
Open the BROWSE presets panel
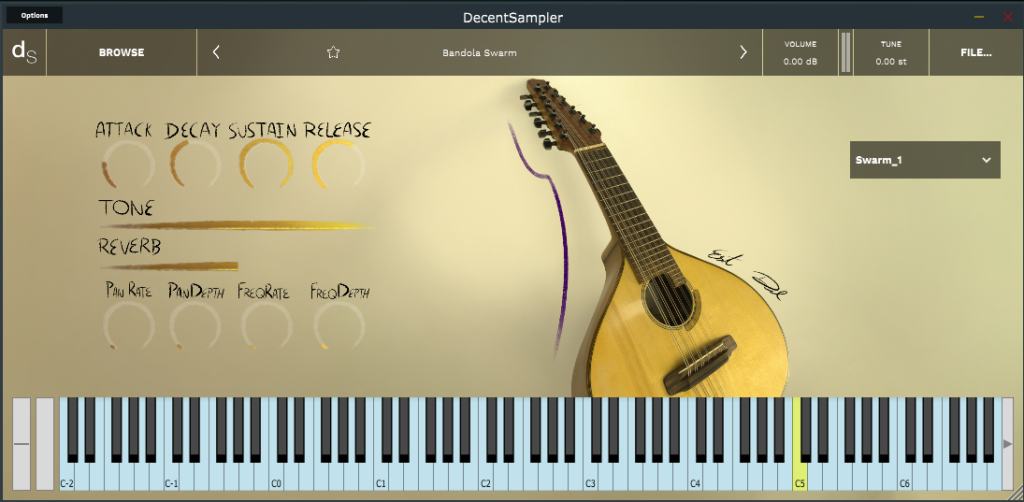pyautogui.click(x=121, y=52)
